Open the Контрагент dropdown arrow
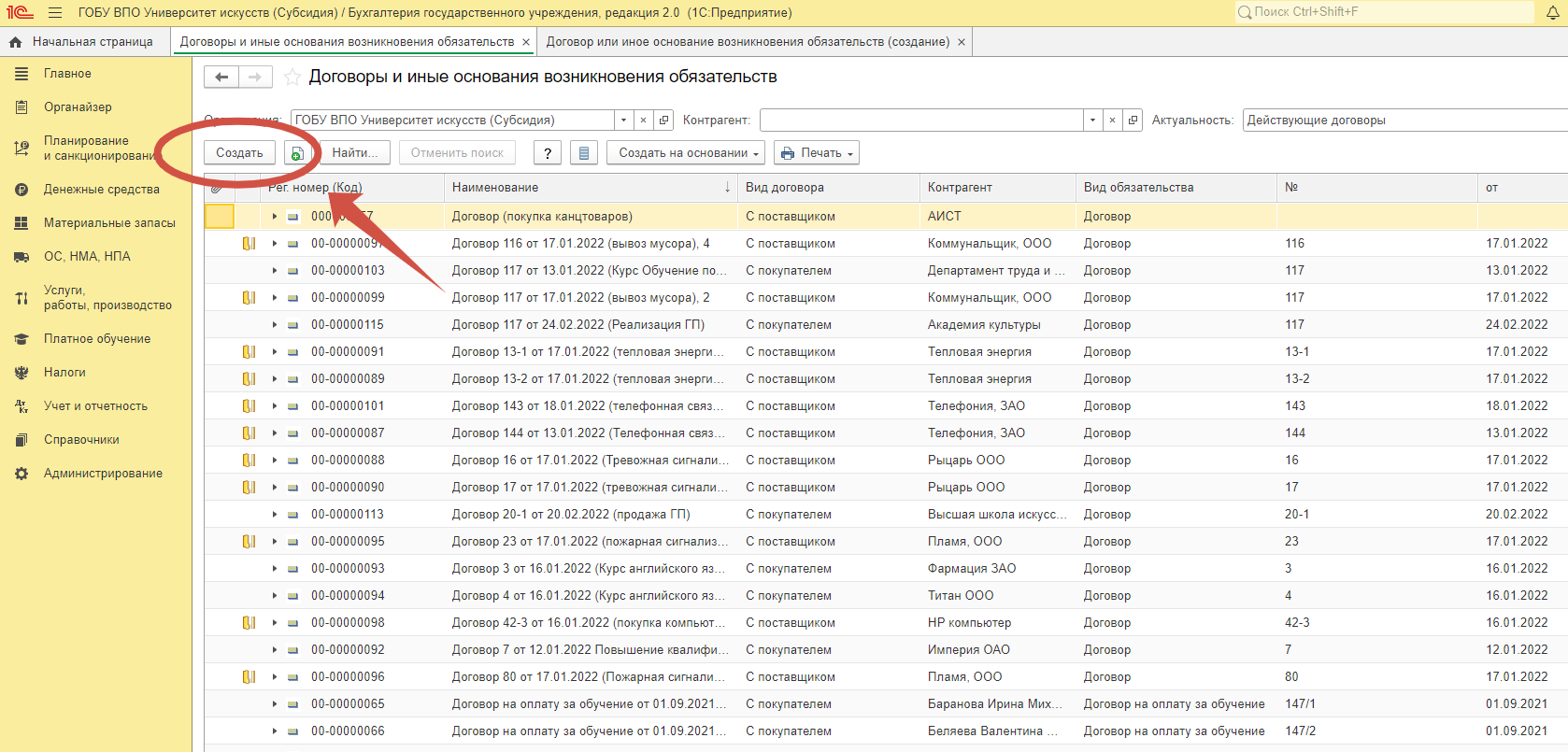 point(1092,121)
